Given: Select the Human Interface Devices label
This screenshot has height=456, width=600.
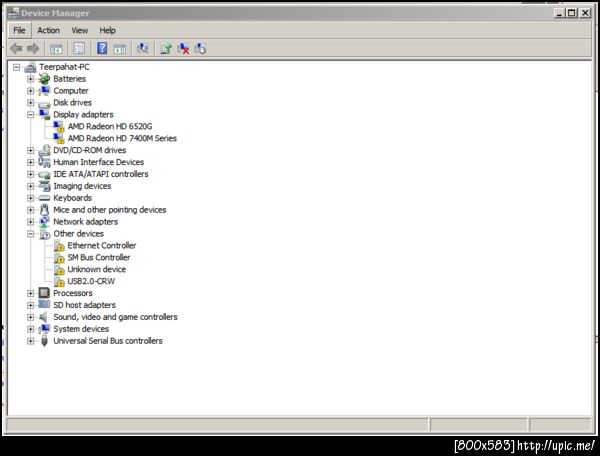Looking at the screenshot, I should 99,162.
